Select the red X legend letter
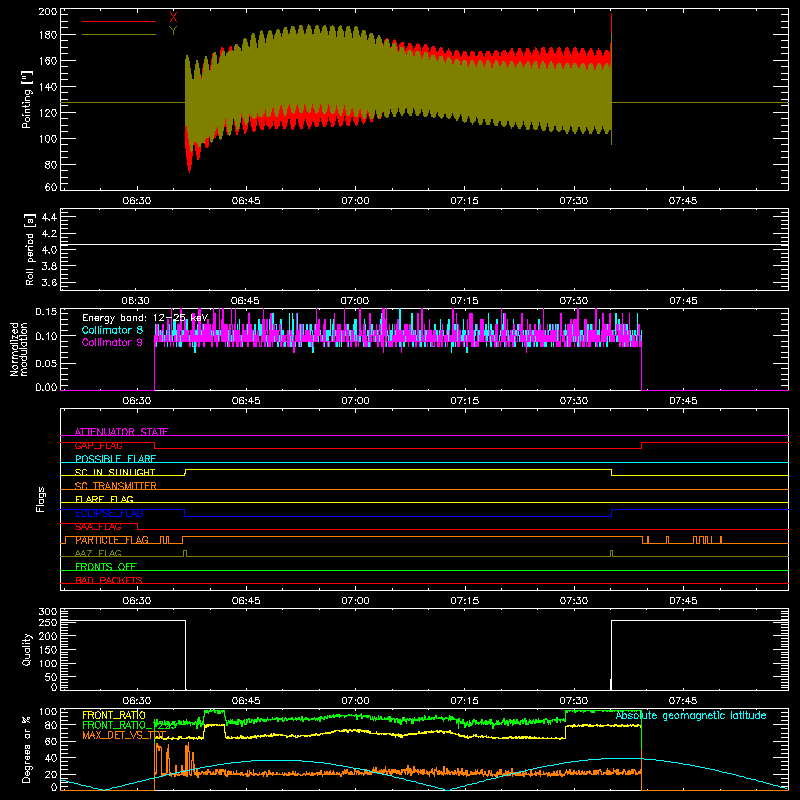Image resolution: width=800 pixels, height=800 pixels. (x=173, y=18)
